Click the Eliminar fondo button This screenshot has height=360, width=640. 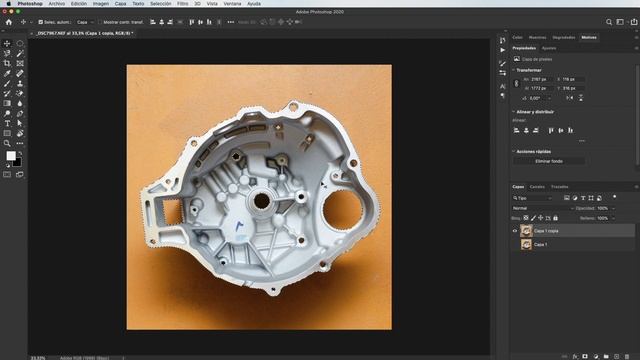549,161
